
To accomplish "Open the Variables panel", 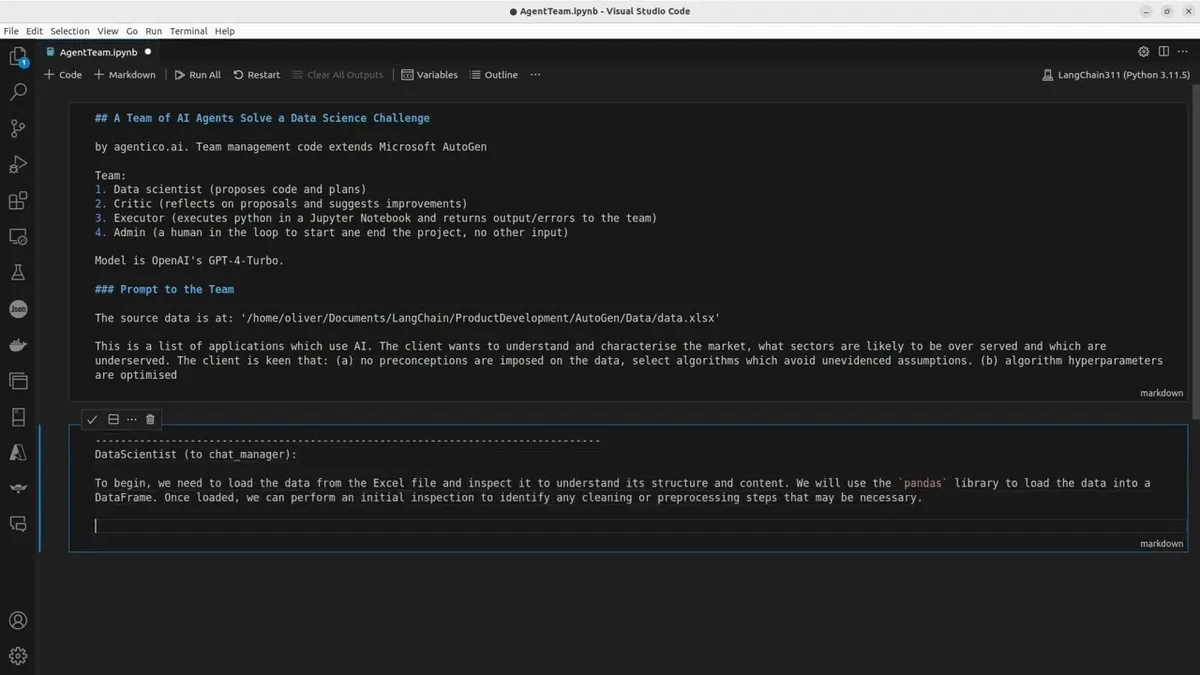I will pos(429,75).
